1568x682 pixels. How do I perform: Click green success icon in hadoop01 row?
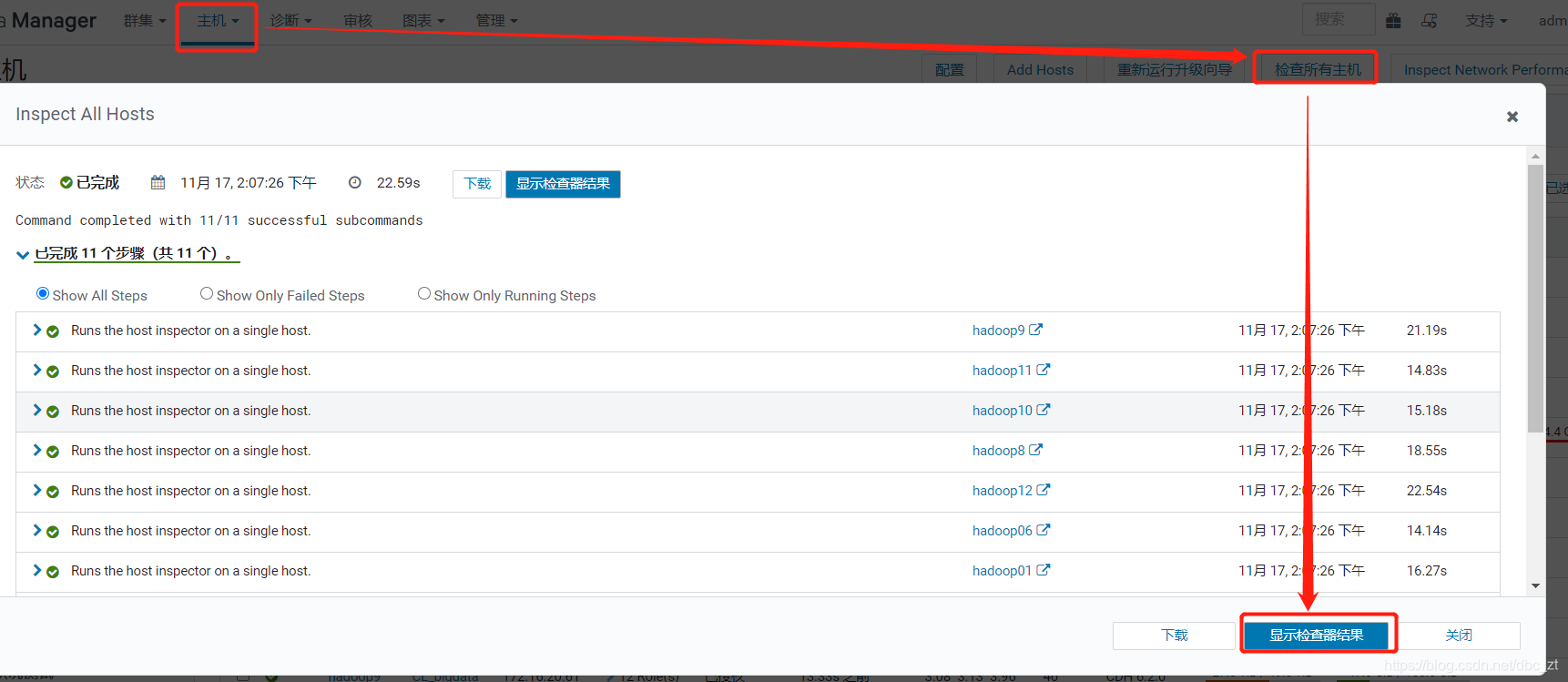click(x=53, y=572)
